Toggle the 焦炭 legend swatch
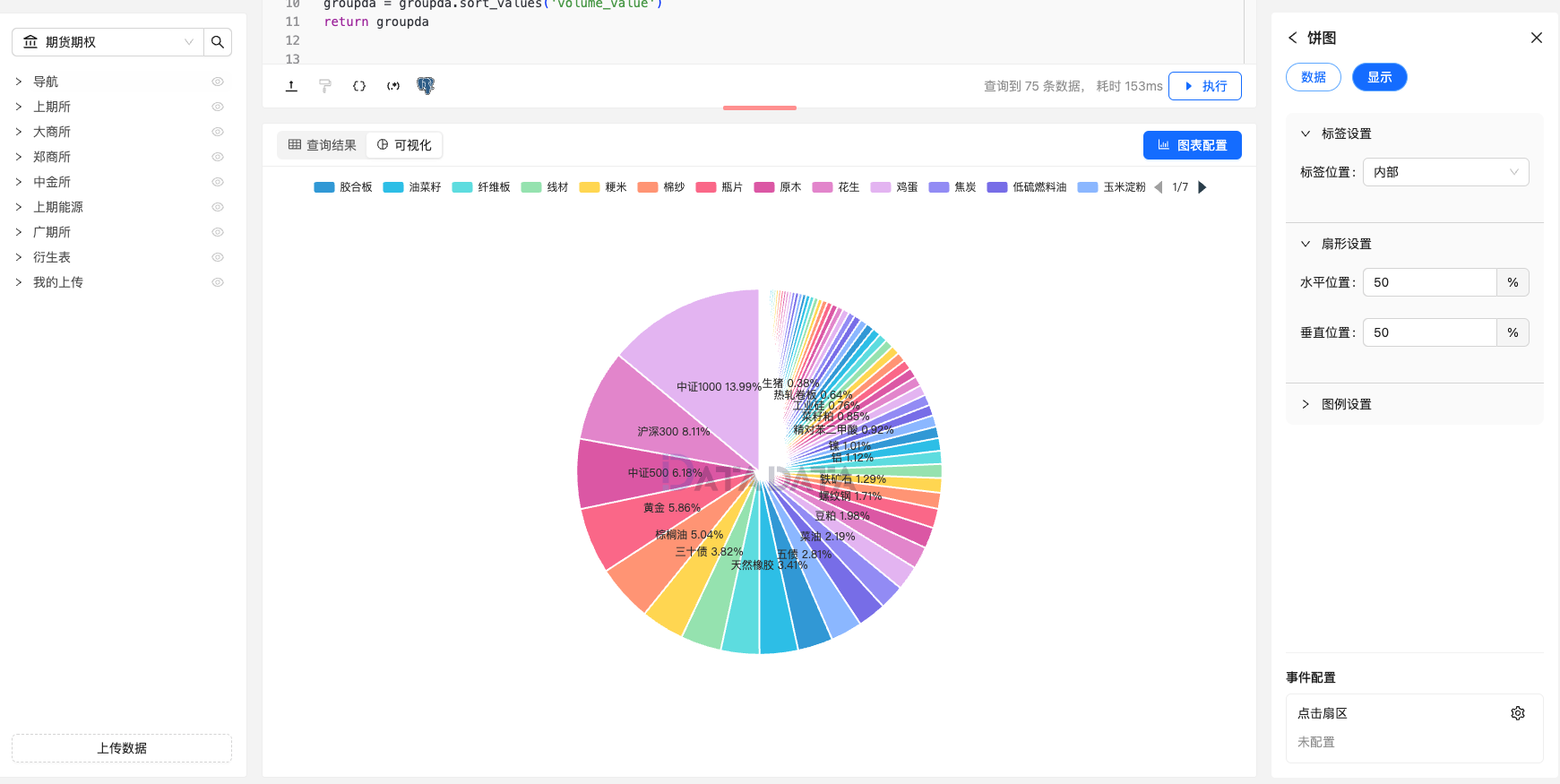Image resolution: width=1560 pixels, height=784 pixels. (x=939, y=187)
